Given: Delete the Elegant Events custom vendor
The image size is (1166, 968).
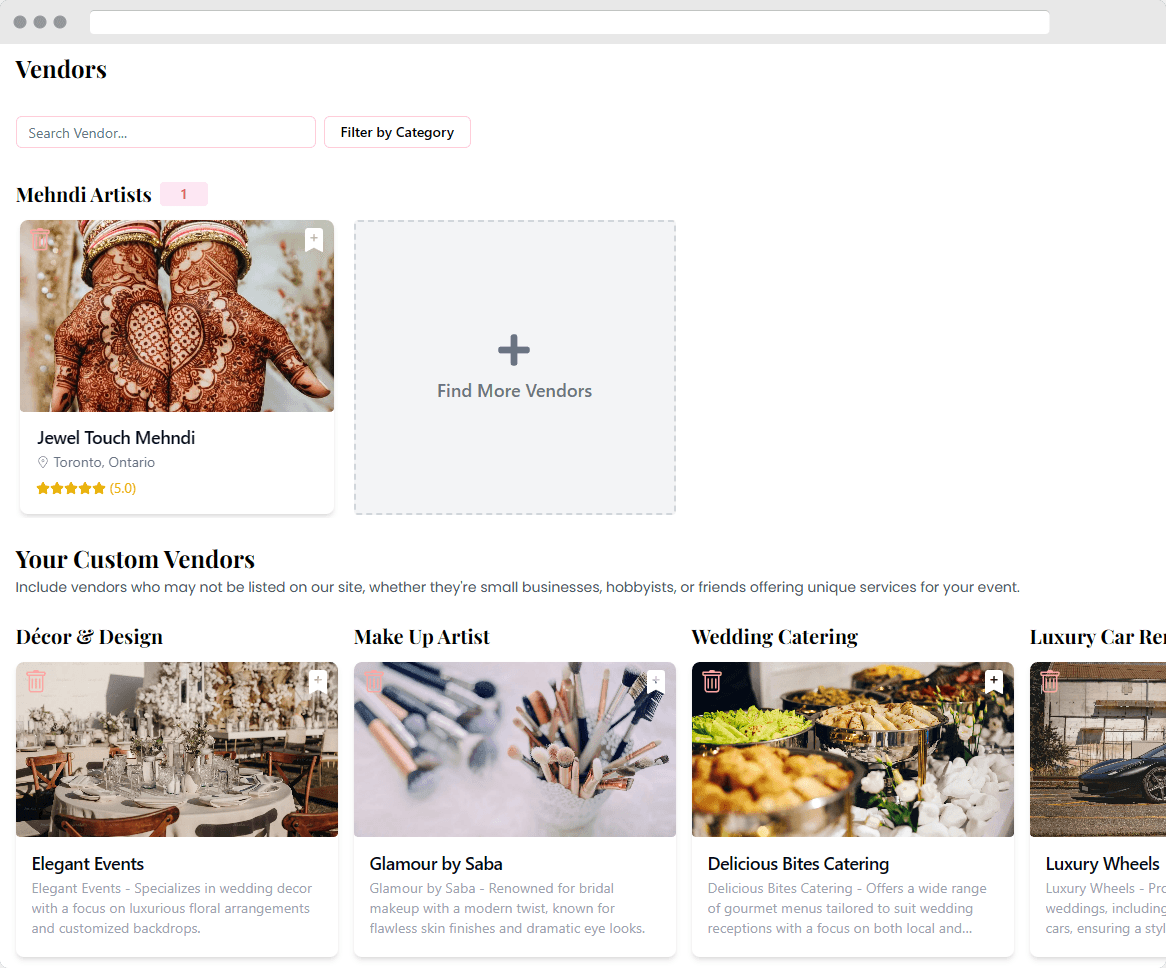Looking at the screenshot, I should 36,681.
